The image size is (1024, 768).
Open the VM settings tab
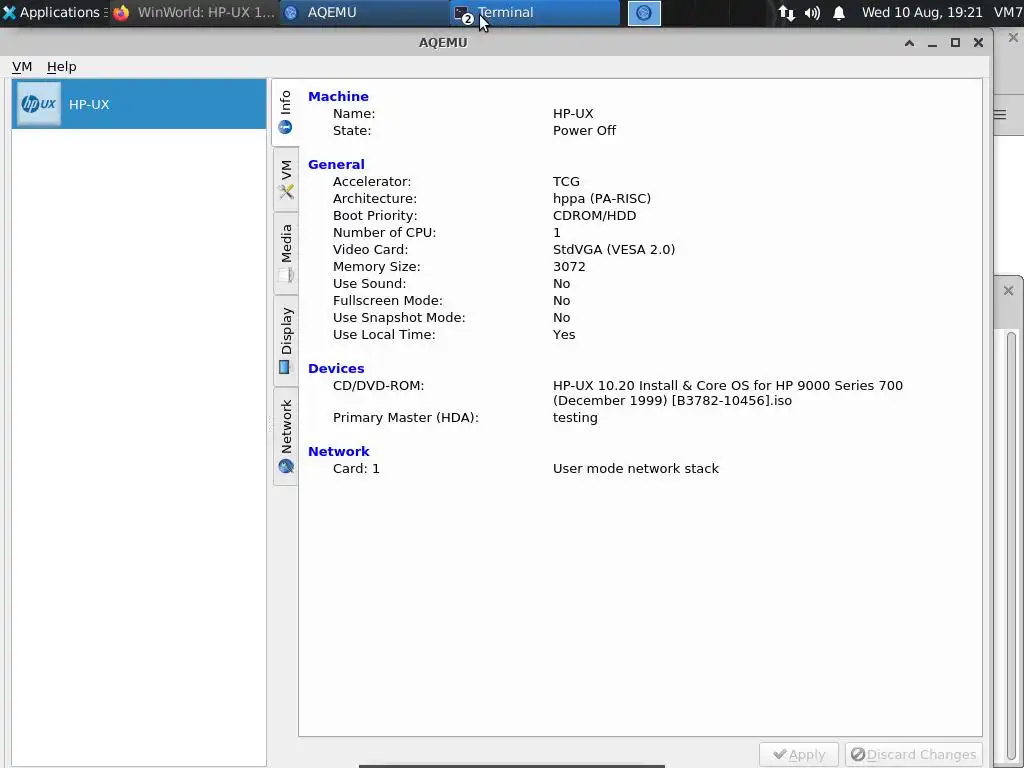click(285, 180)
